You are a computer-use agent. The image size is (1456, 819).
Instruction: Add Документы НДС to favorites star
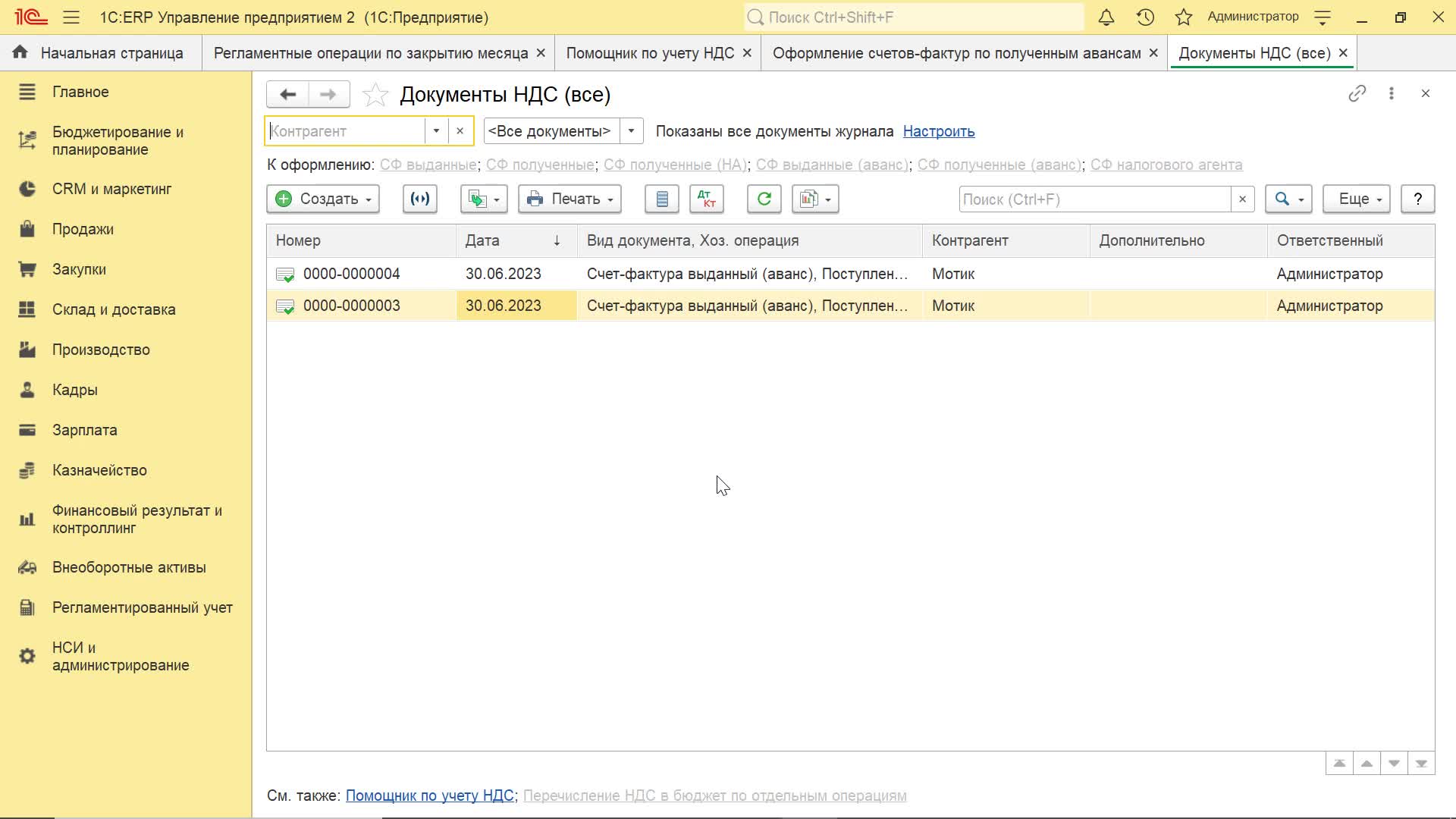coord(375,95)
